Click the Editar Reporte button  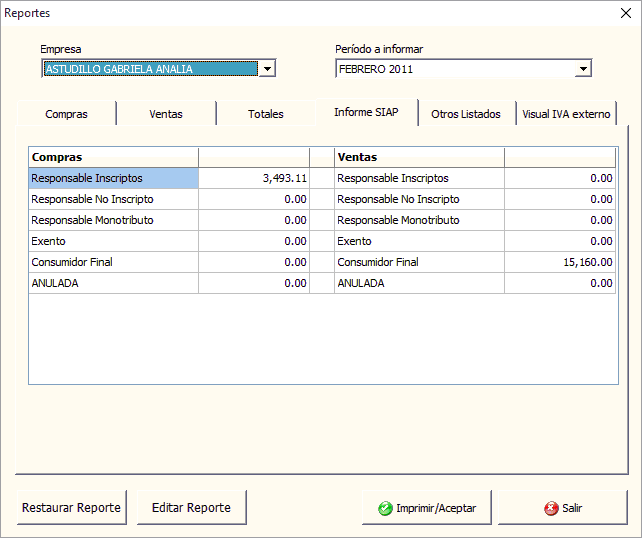tap(191, 508)
